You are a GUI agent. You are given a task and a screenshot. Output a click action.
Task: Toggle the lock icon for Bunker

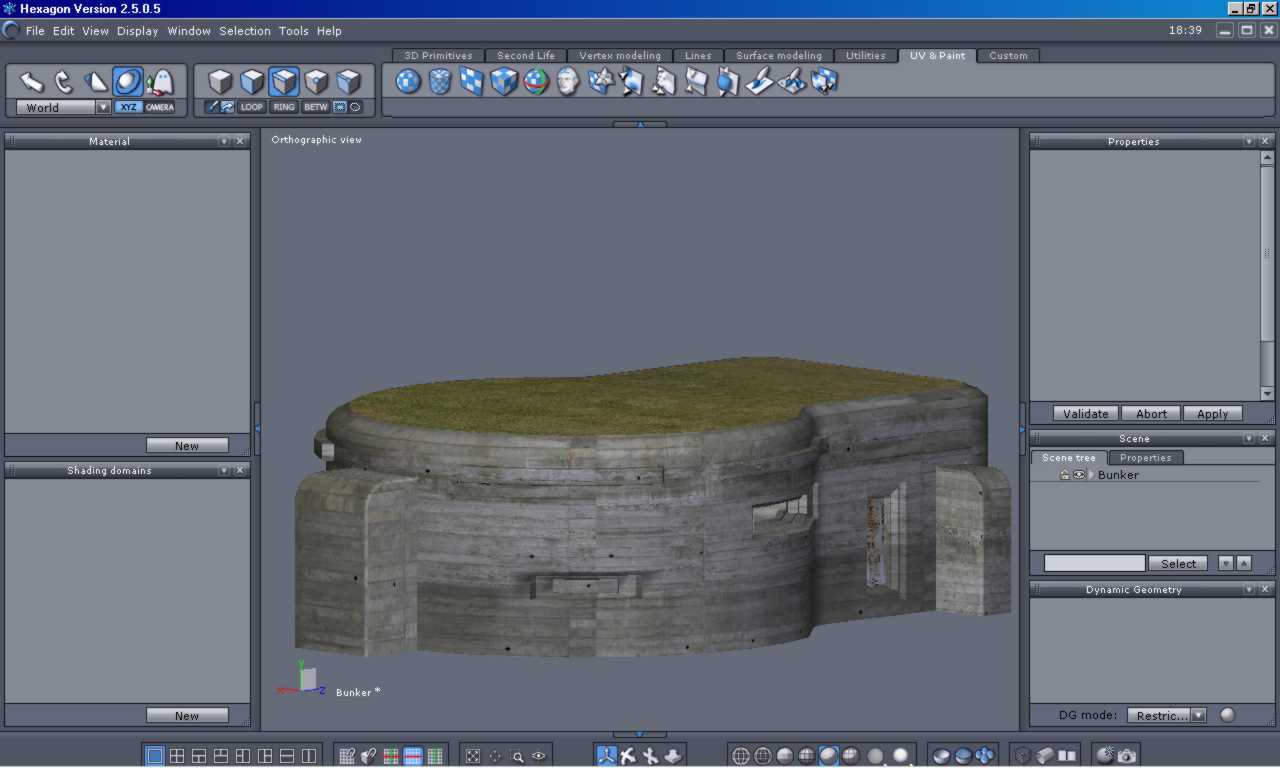(x=1065, y=475)
